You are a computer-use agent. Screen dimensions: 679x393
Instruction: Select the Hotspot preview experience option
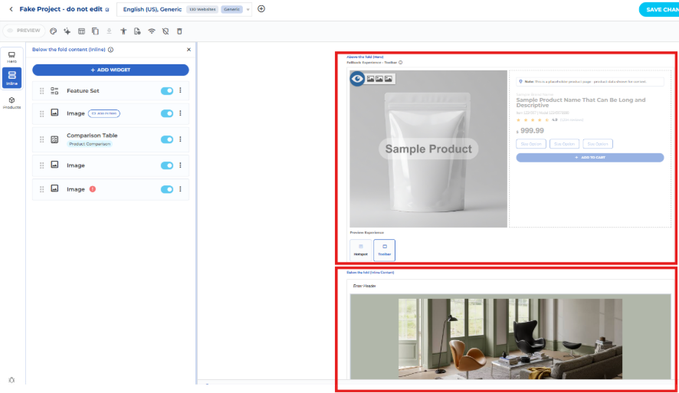click(x=361, y=250)
